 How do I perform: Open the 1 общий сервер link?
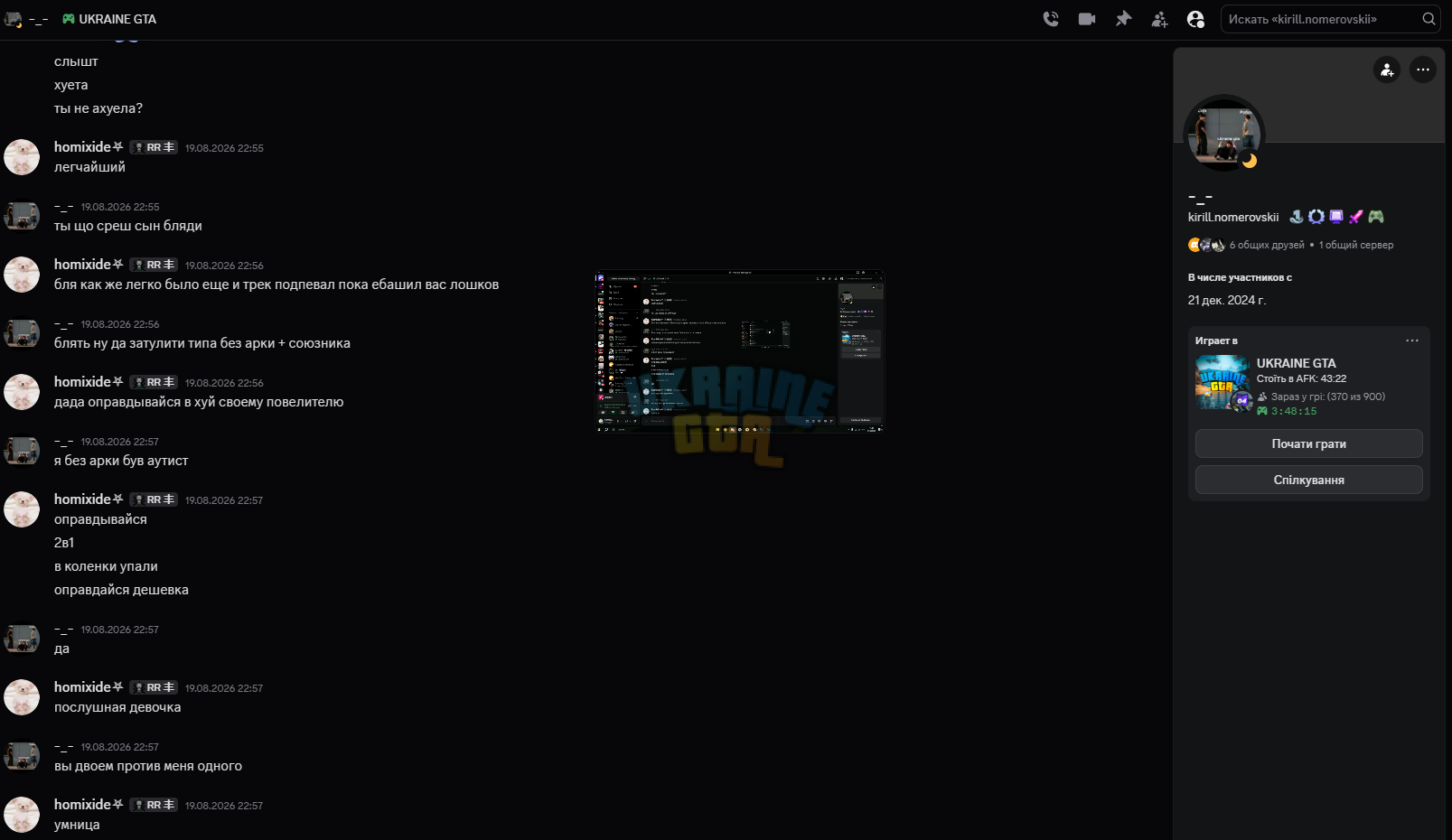coord(1356,245)
